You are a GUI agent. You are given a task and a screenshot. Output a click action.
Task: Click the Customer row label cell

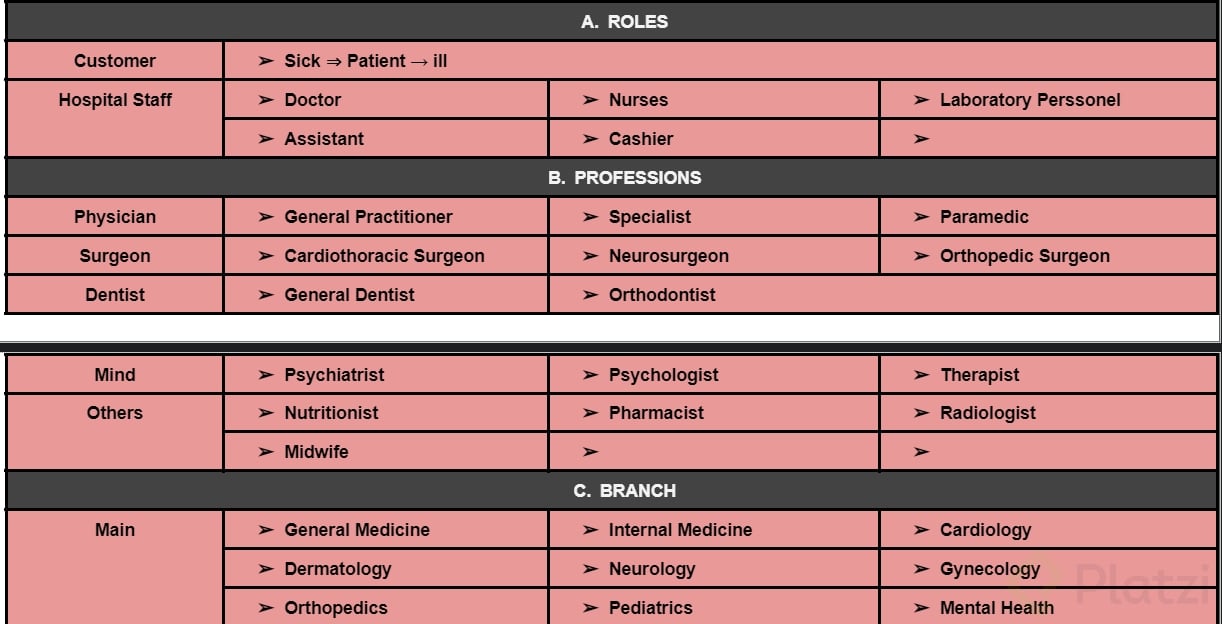coord(115,61)
